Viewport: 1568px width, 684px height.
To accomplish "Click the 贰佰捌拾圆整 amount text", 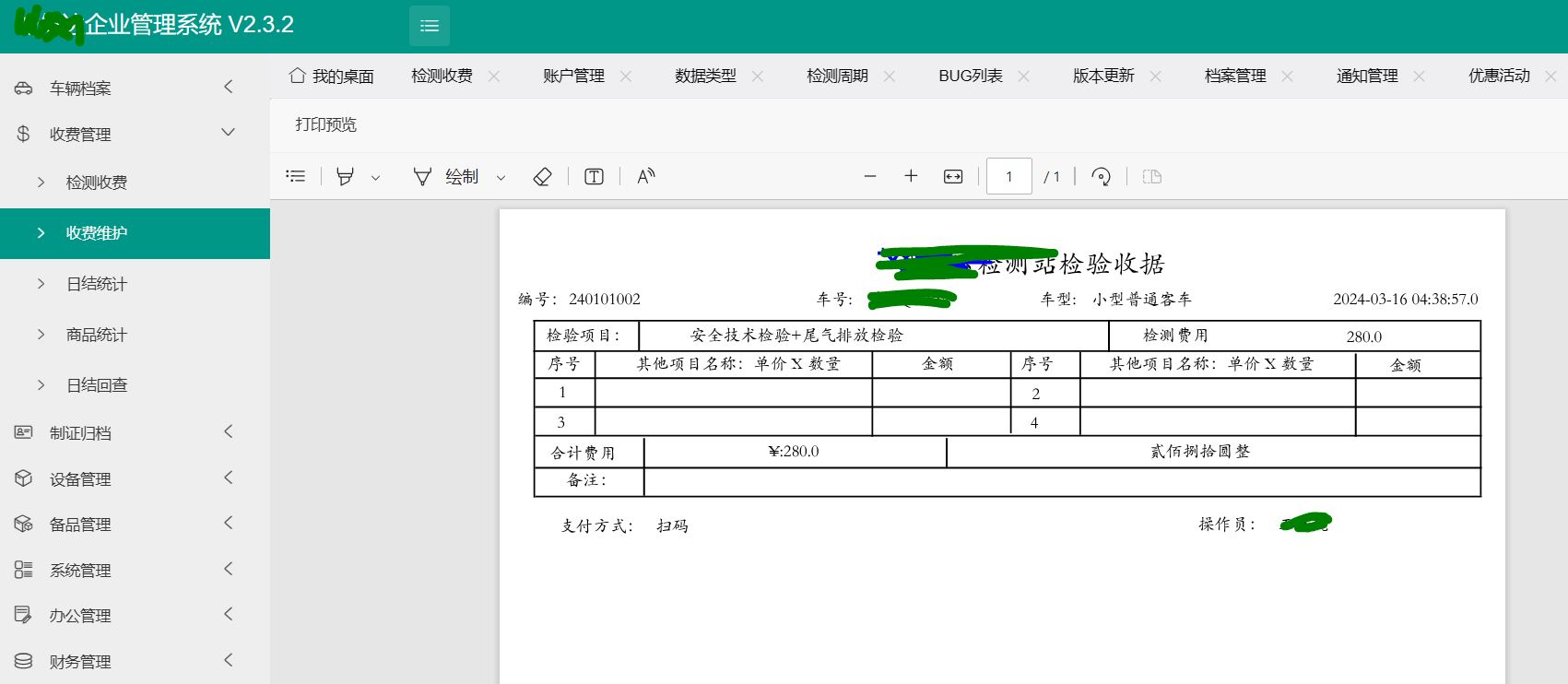I will tap(1200, 452).
